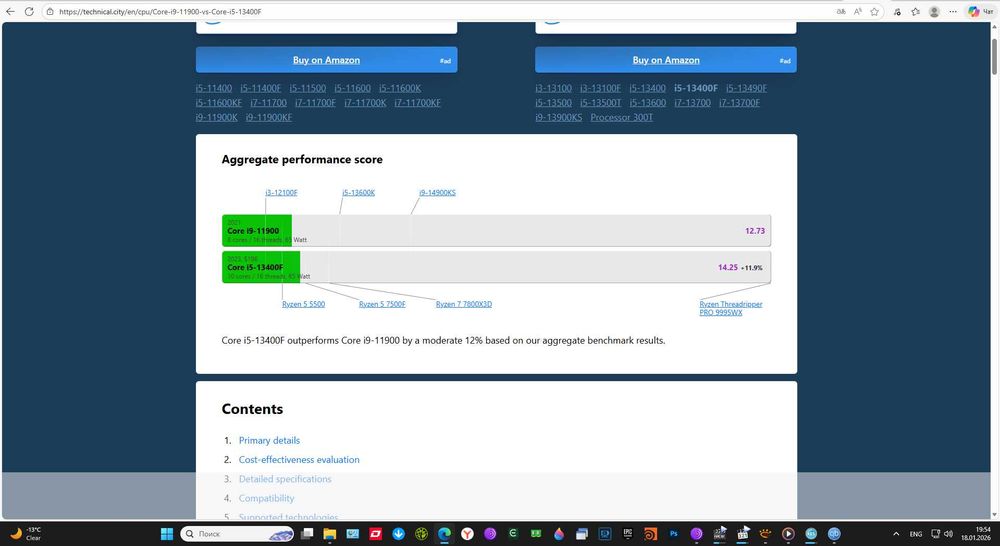Open the i5-11600 link
Screen dimensions: 1000x546
click(x=352, y=88)
